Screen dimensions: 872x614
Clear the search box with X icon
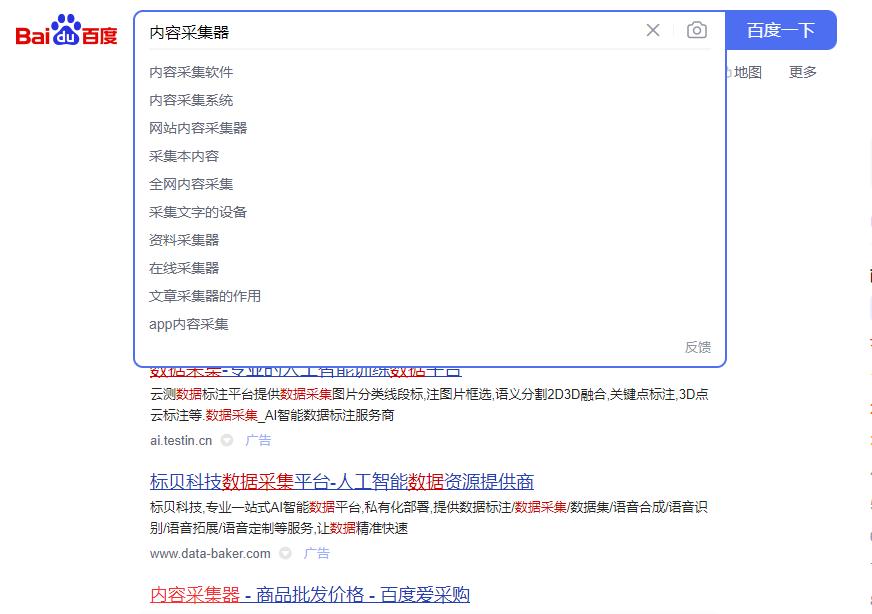point(653,30)
